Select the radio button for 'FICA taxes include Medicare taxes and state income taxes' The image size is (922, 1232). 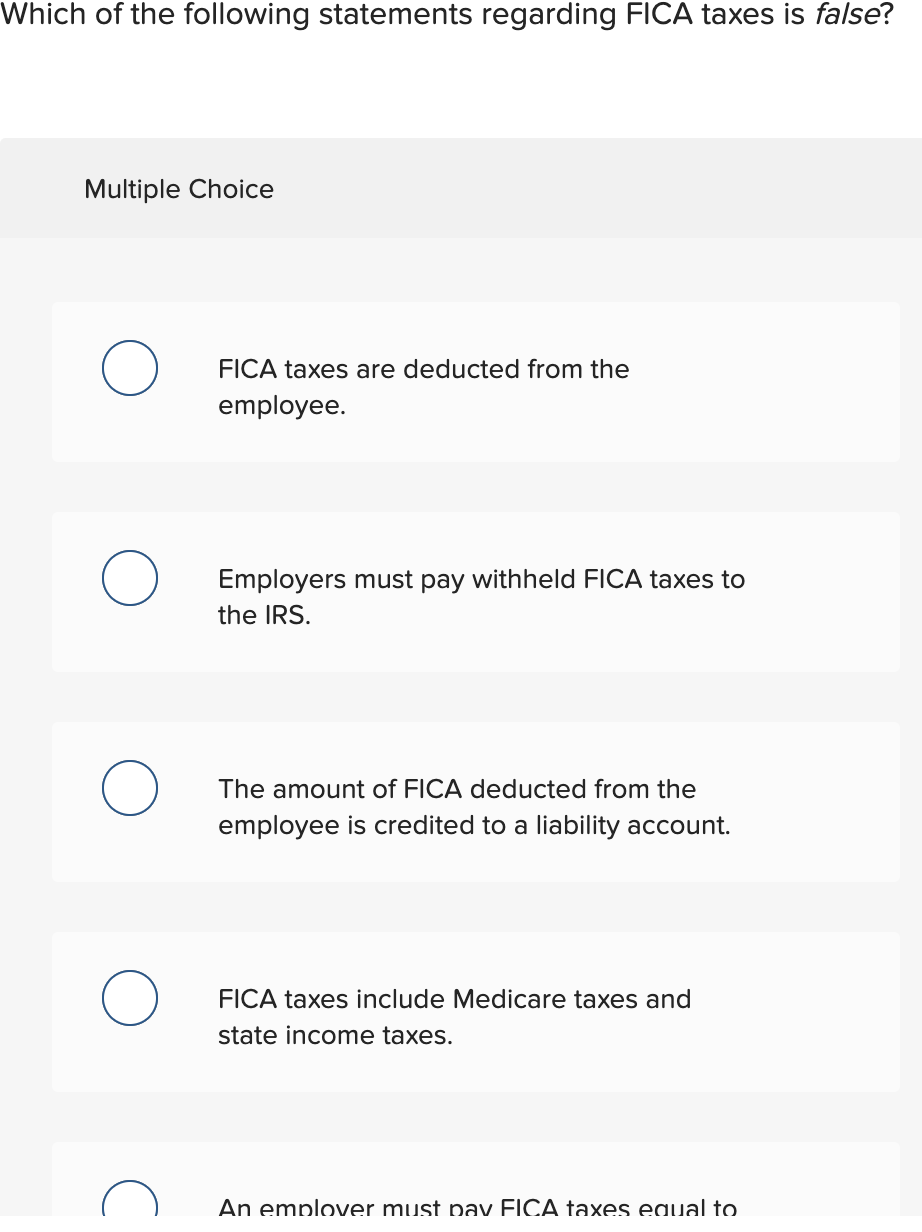point(129,998)
